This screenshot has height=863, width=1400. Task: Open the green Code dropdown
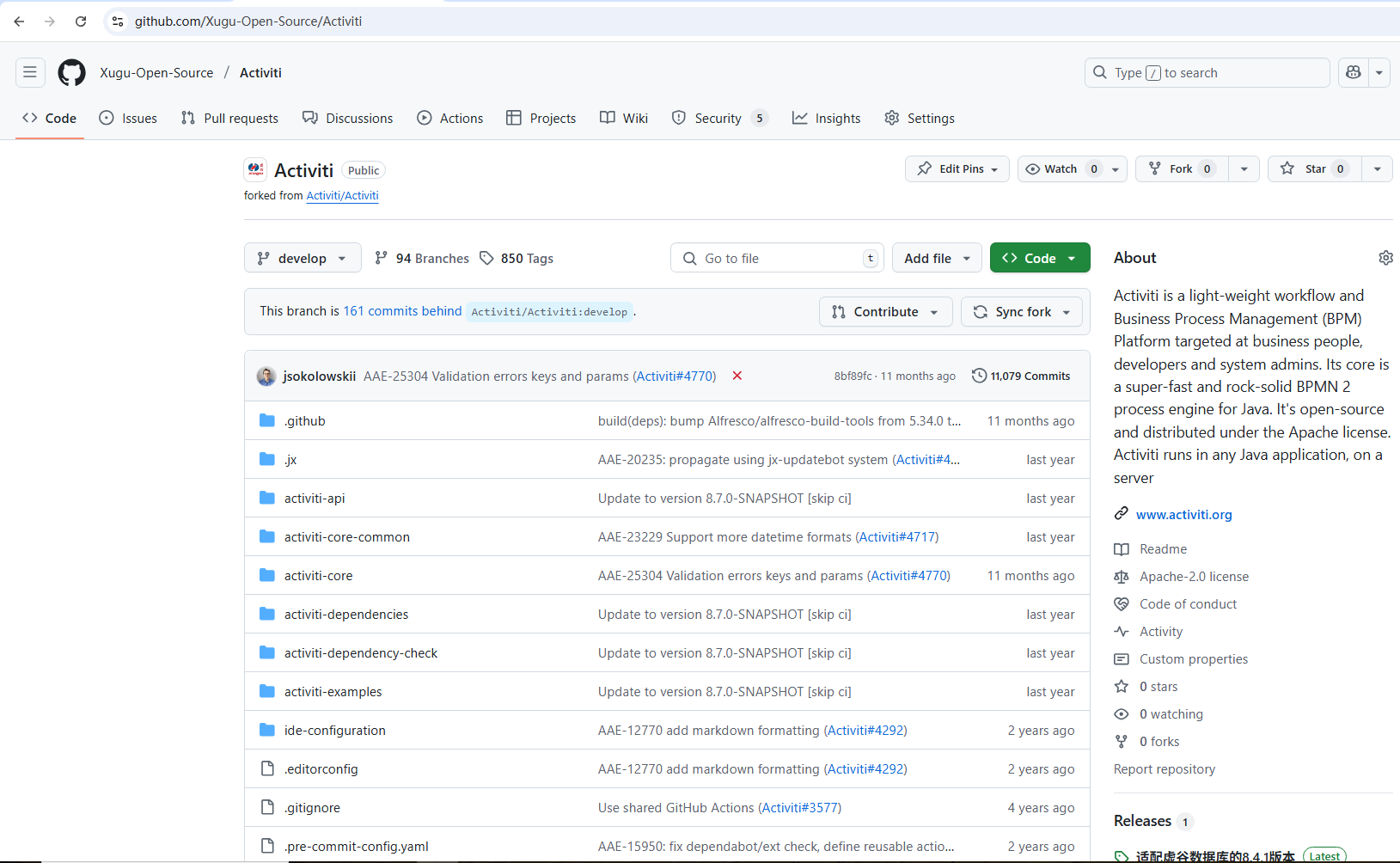pos(1039,258)
